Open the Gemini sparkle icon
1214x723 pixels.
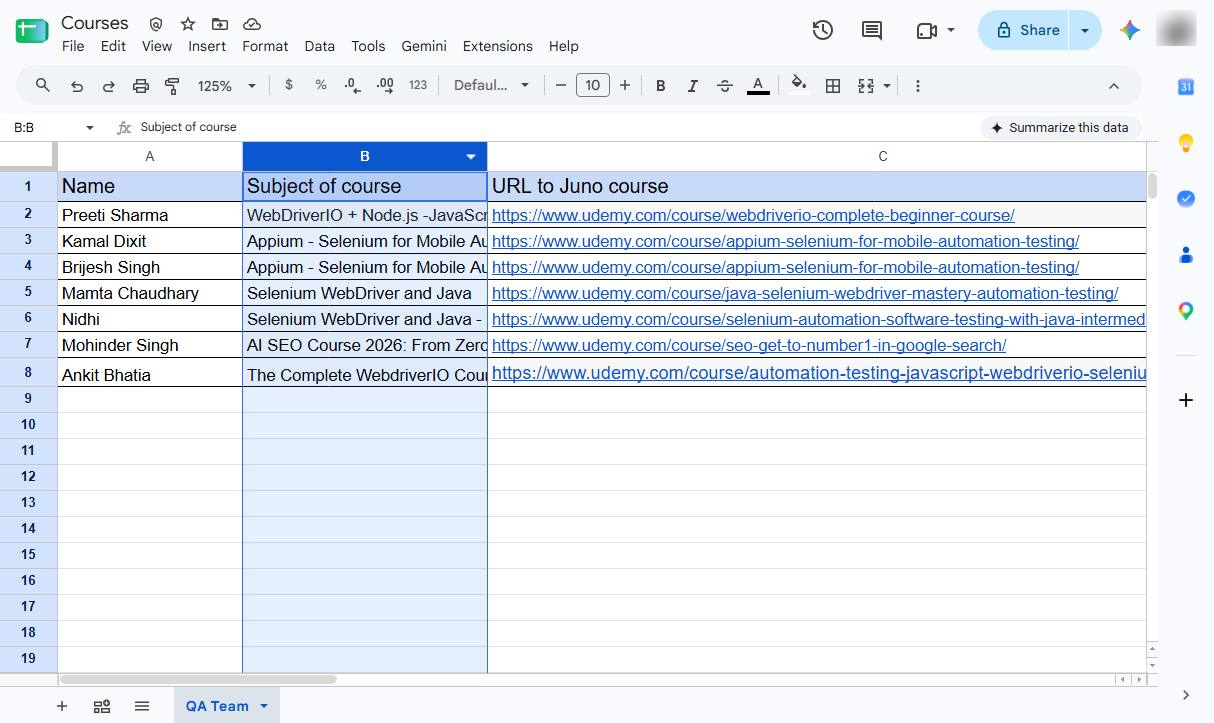point(1130,30)
